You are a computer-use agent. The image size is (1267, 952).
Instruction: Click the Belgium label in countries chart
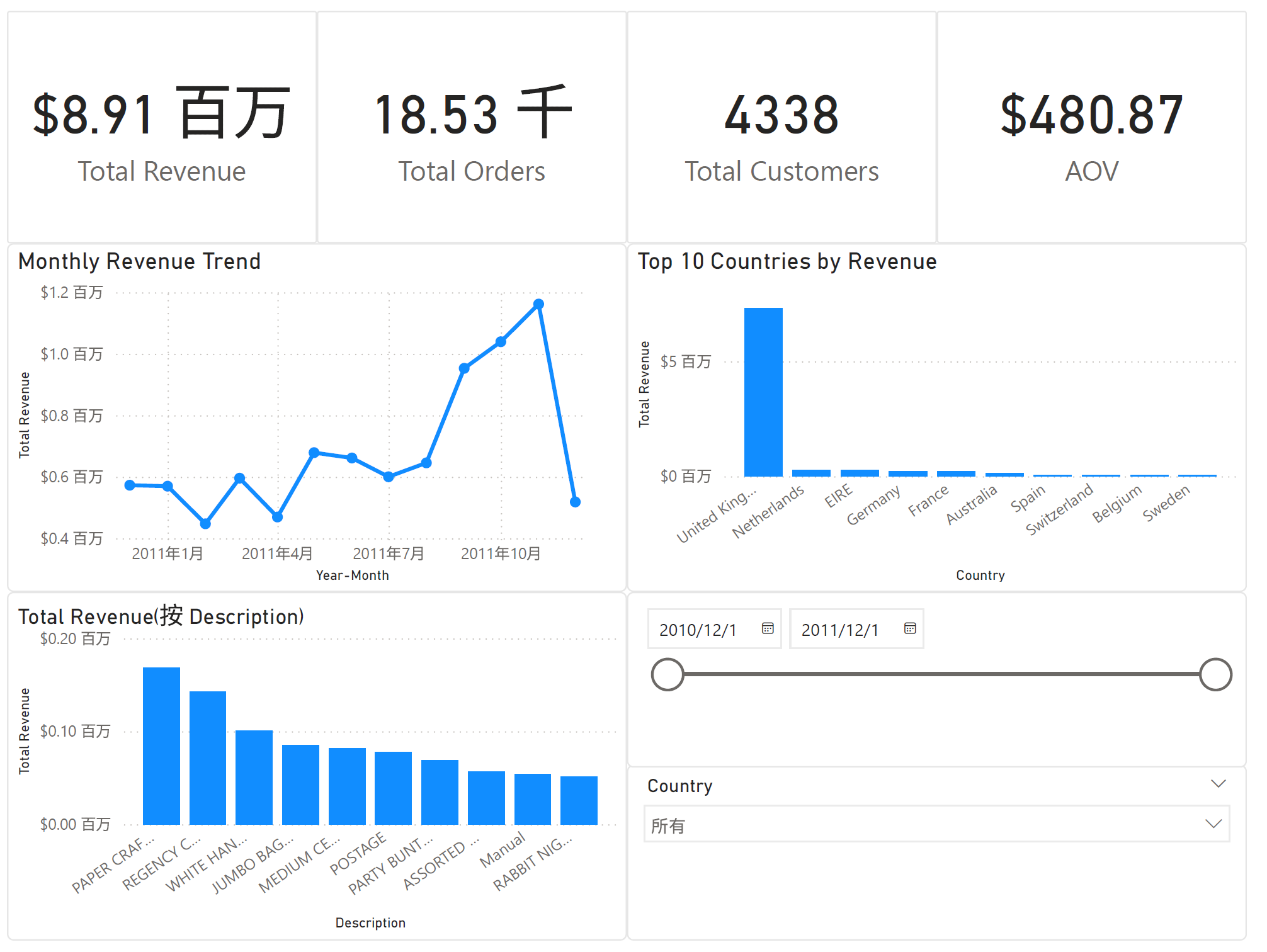point(1116,504)
